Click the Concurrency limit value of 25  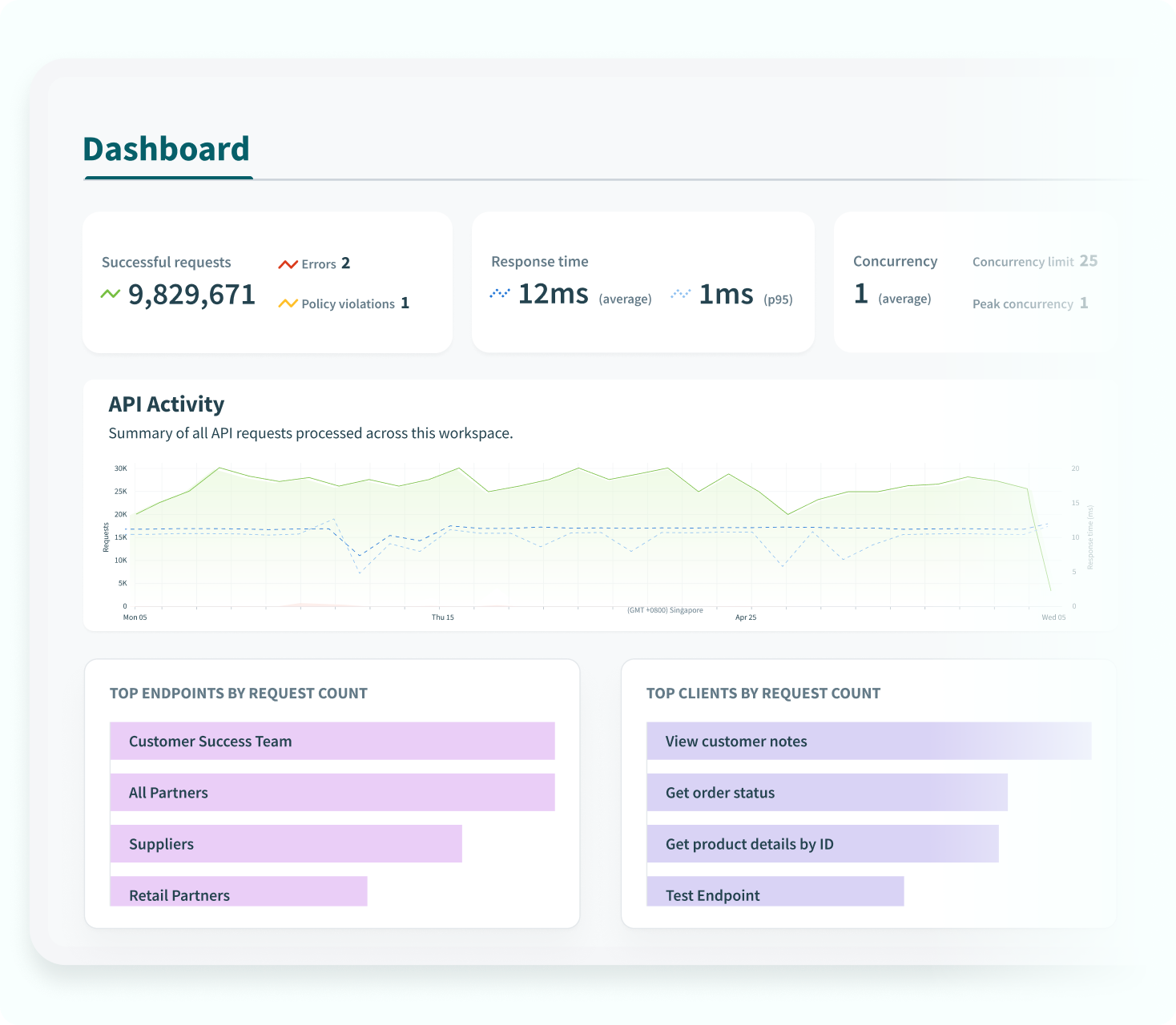[1090, 261]
